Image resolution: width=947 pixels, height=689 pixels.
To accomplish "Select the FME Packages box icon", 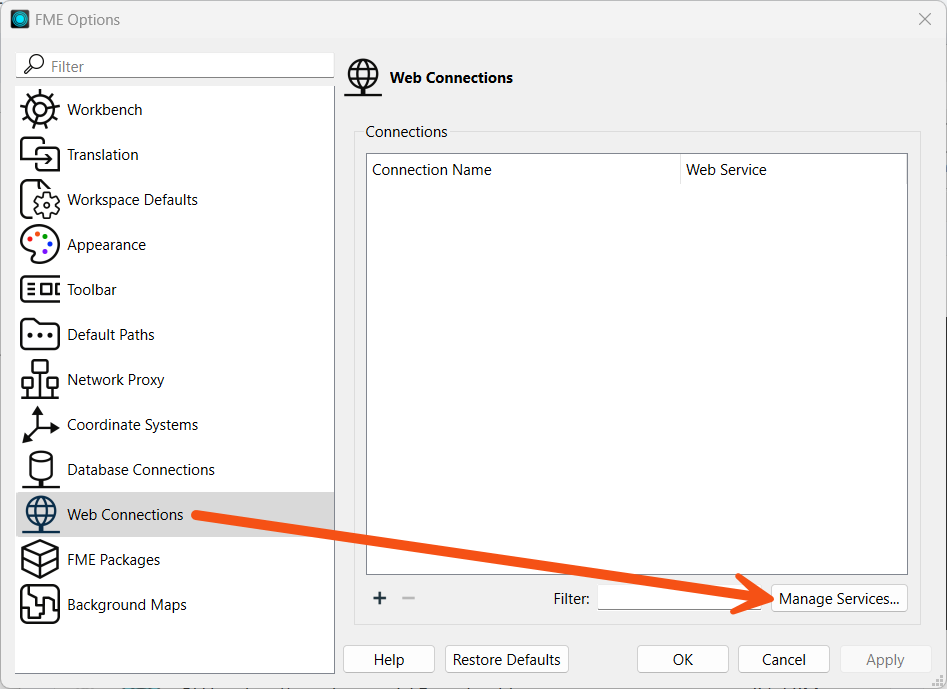I will (38, 559).
